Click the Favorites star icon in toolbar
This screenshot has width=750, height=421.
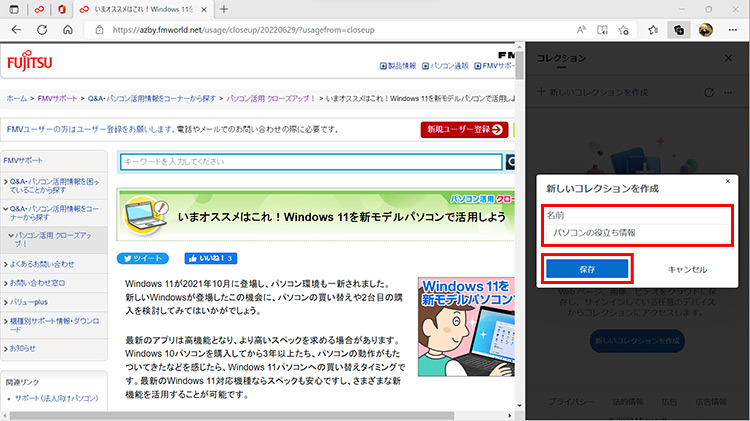point(653,30)
